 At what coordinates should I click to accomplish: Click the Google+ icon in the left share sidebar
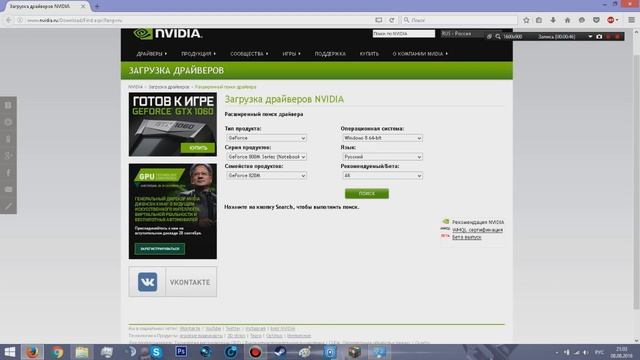tap(8, 156)
